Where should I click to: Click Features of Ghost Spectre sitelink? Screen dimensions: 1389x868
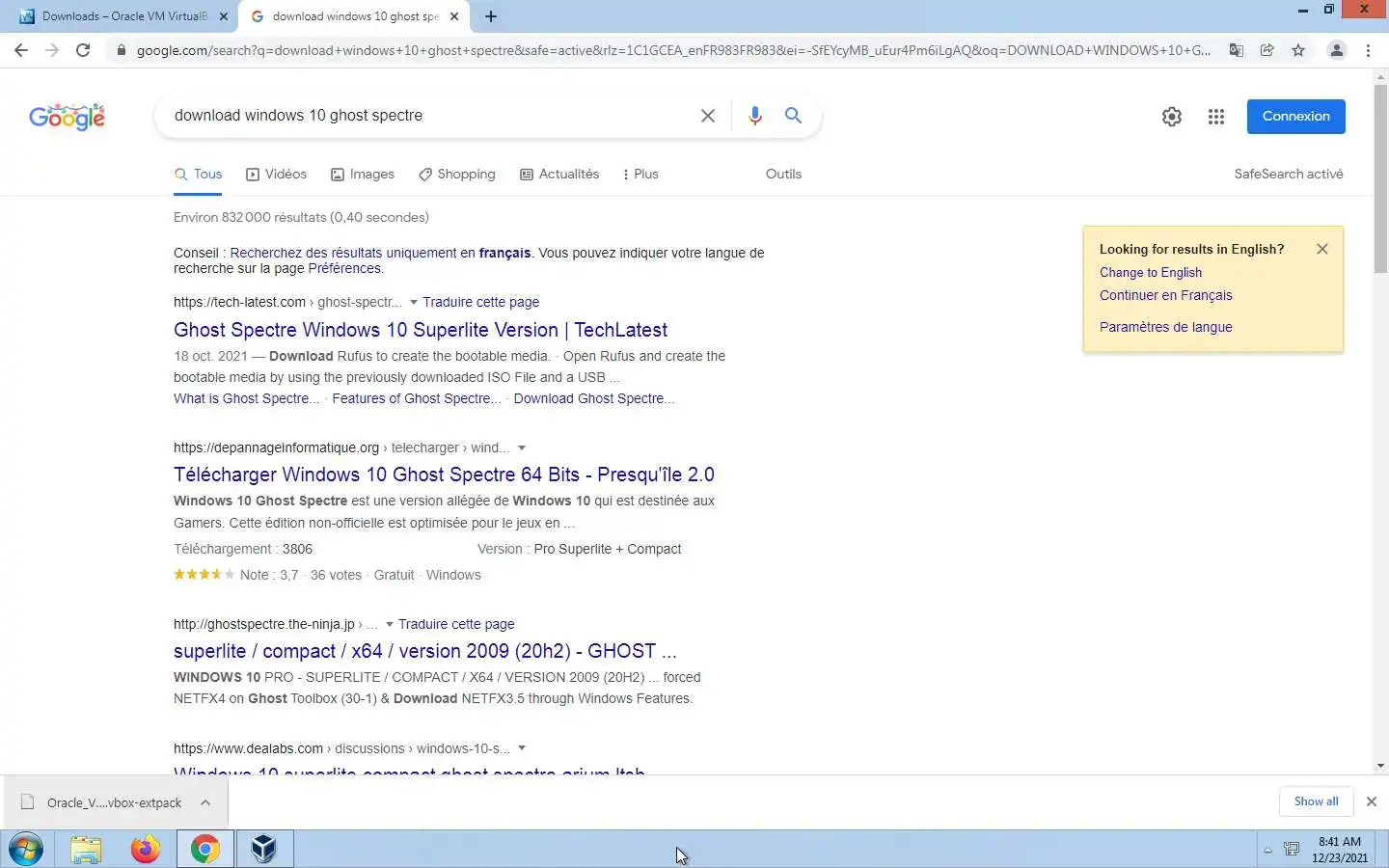click(x=416, y=399)
